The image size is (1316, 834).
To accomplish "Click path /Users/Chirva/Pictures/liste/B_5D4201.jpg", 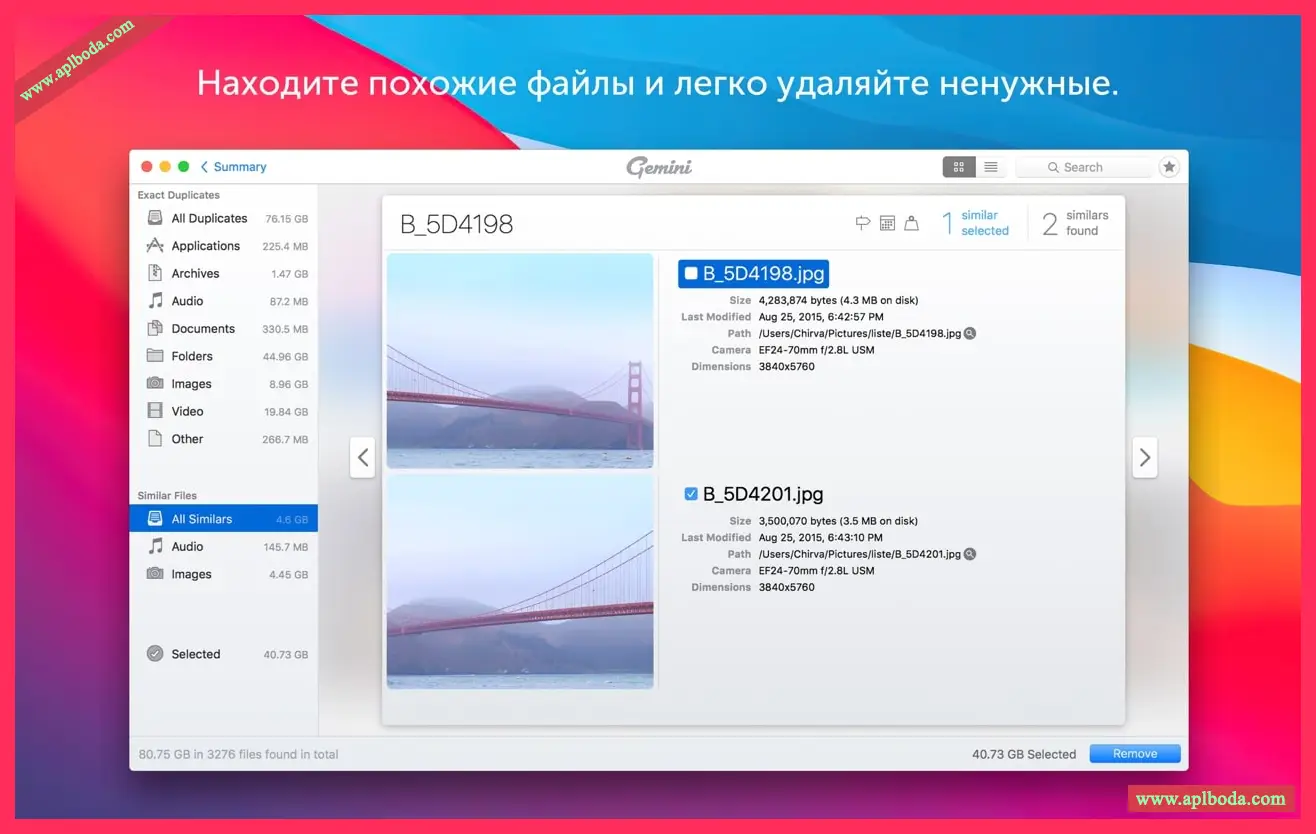I will 859,554.
